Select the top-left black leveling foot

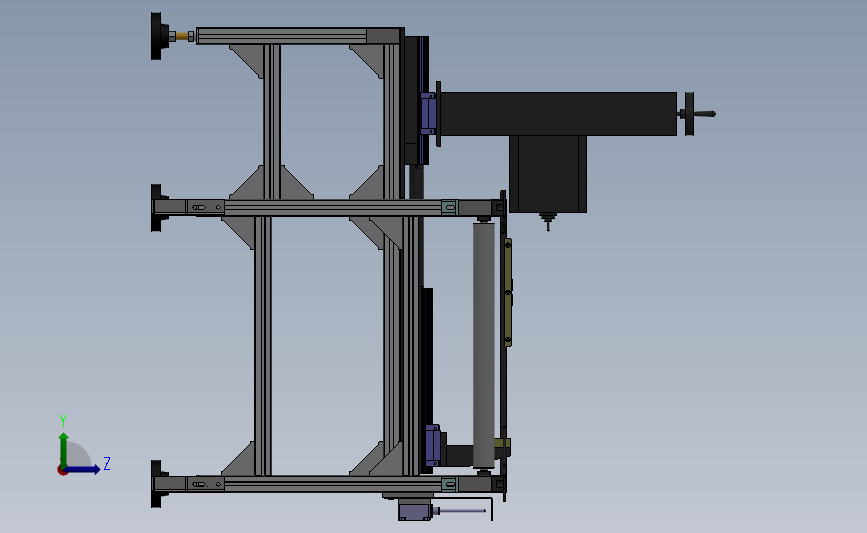click(158, 36)
